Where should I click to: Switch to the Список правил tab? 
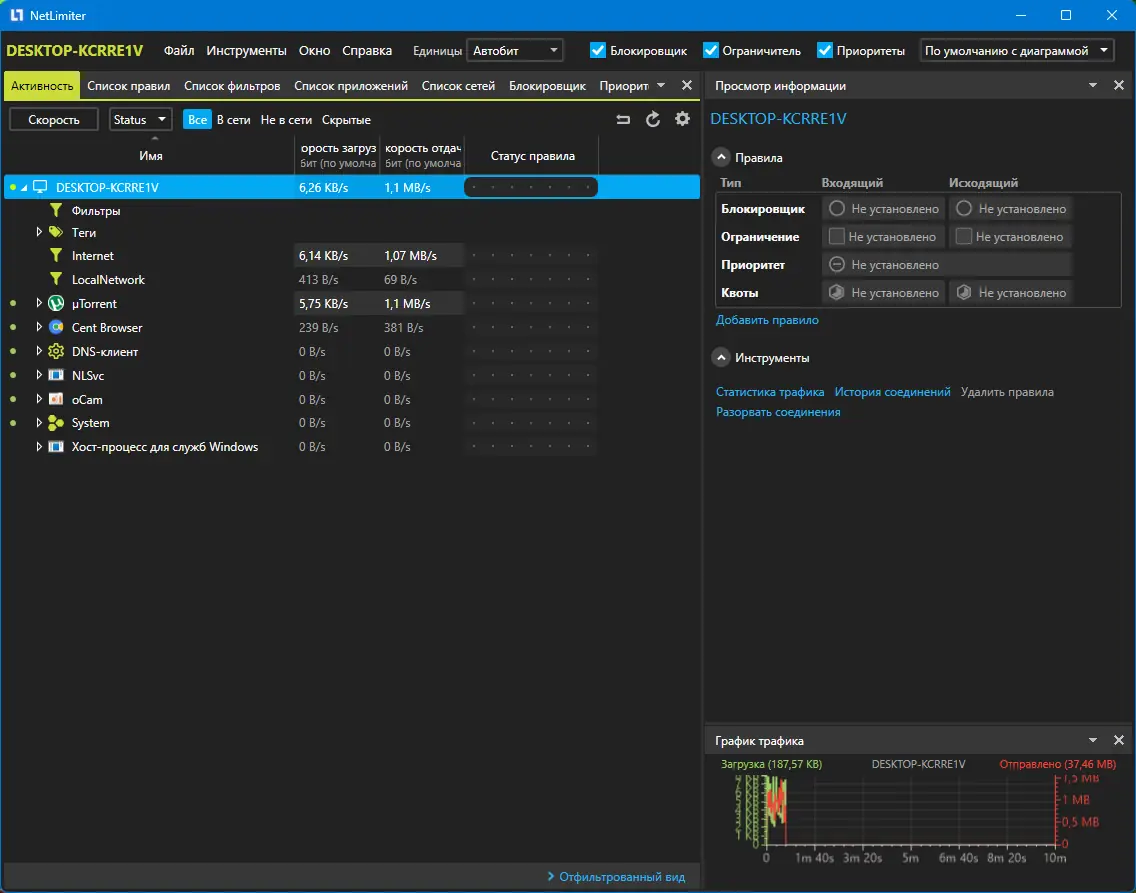coord(129,85)
